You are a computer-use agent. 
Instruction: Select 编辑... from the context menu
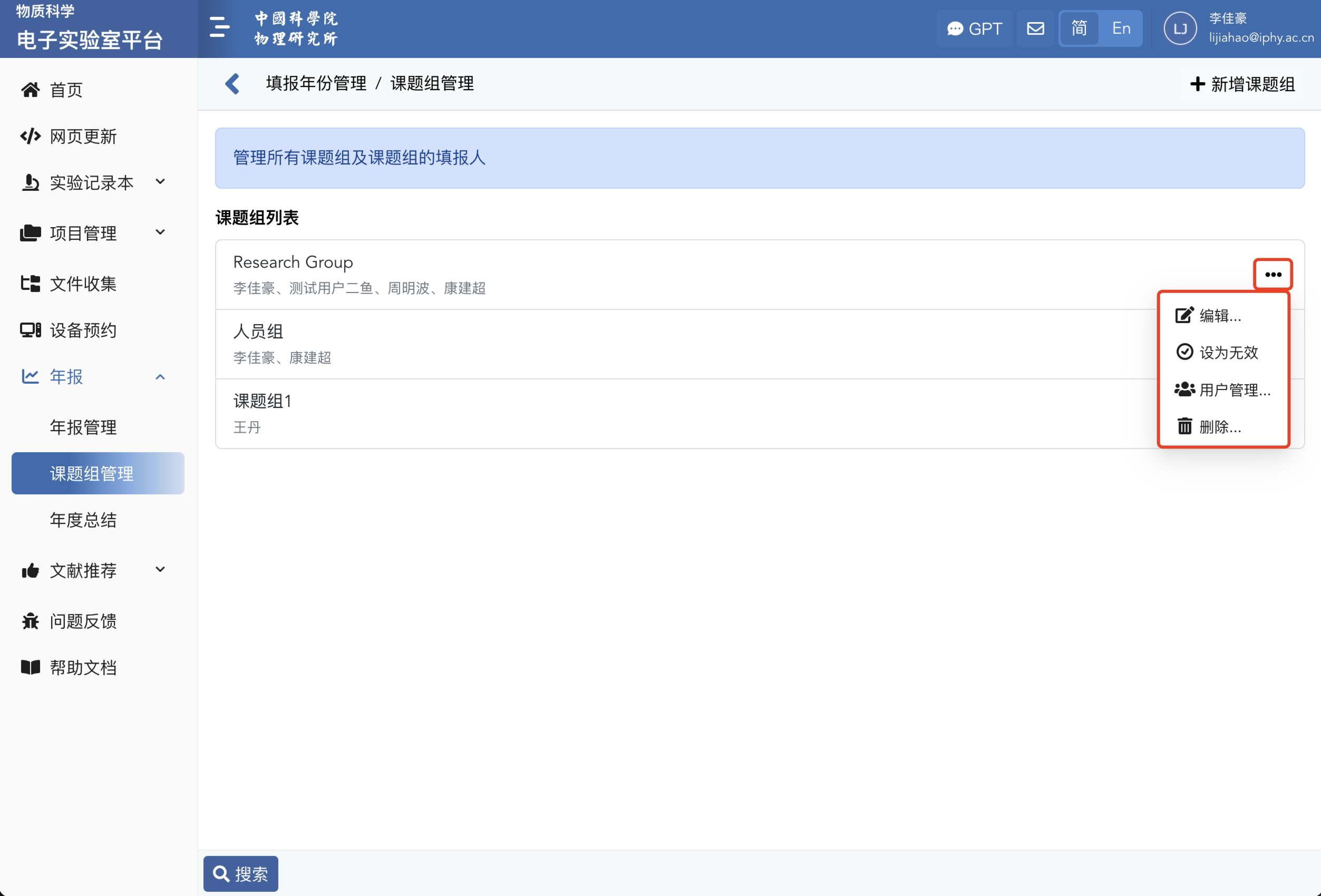coord(1223,315)
